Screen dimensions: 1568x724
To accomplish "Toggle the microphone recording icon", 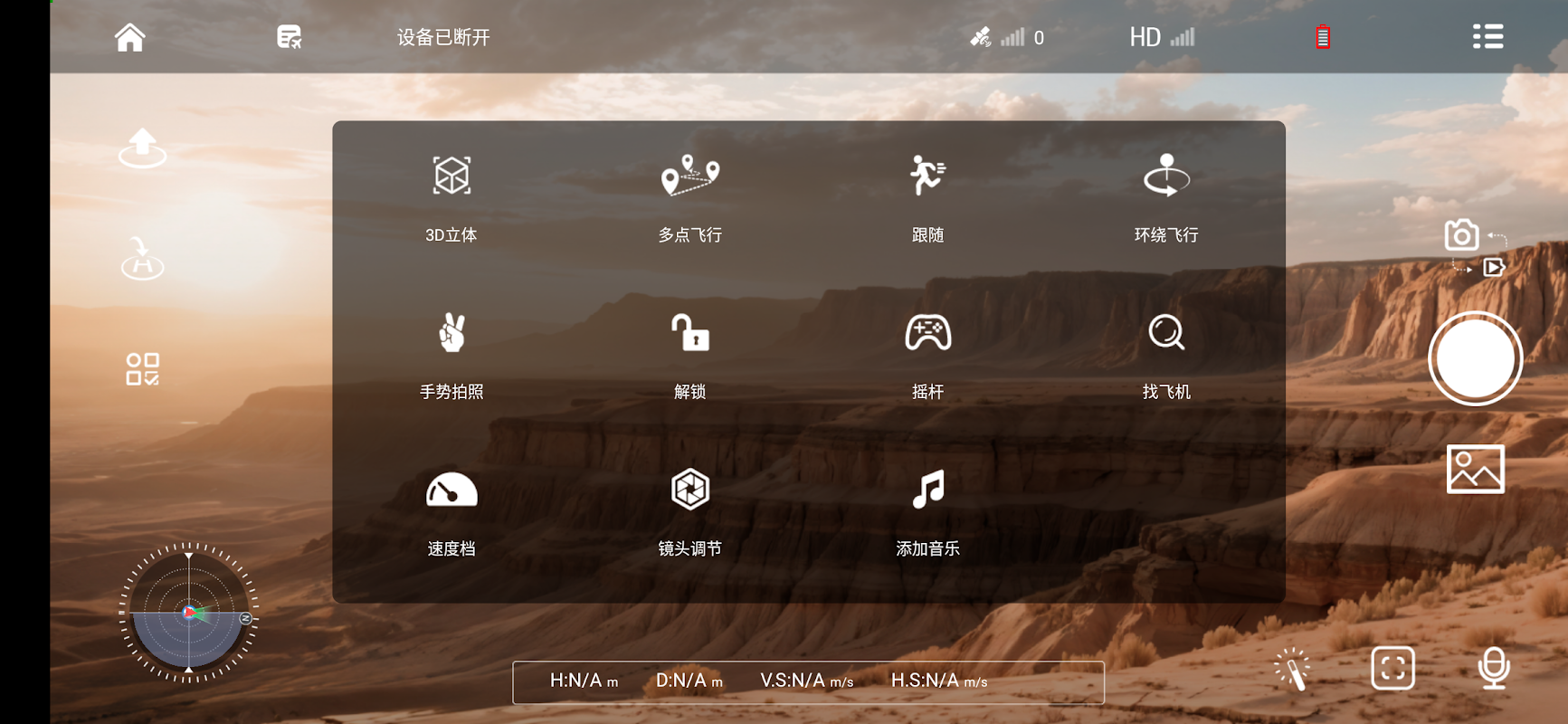I will tap(1494, 669).
